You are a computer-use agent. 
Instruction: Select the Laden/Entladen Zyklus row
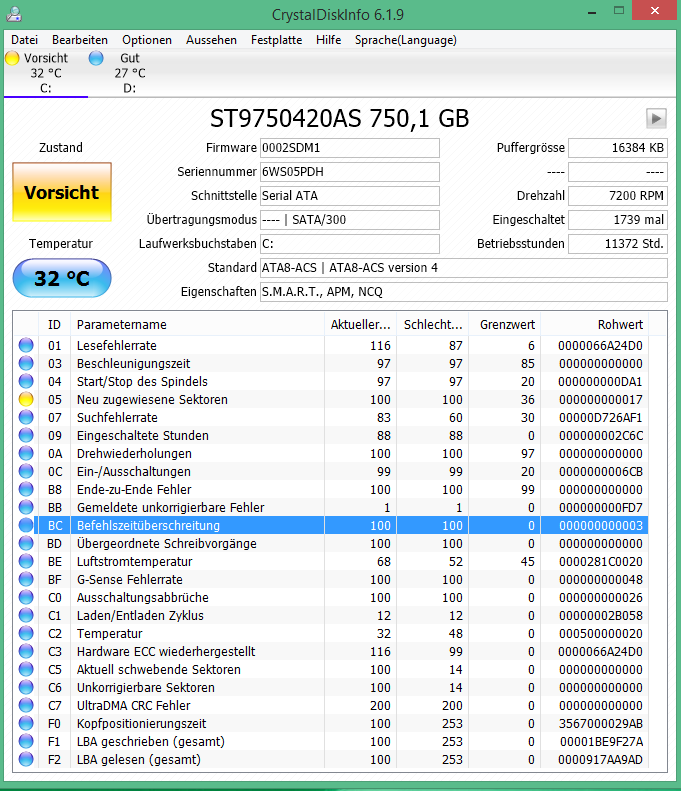click(332, 615)
